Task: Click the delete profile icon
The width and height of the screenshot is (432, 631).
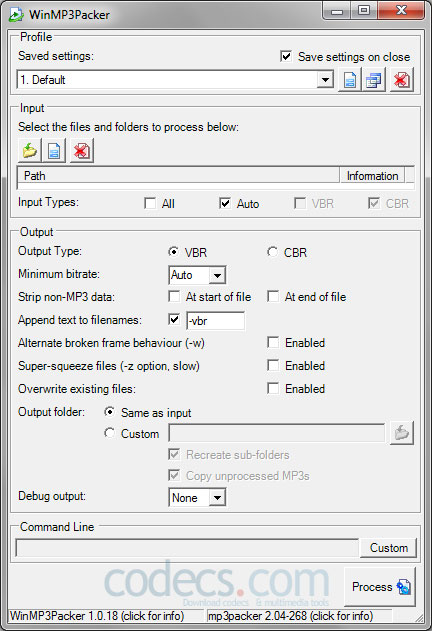Action: pos(401,80)
